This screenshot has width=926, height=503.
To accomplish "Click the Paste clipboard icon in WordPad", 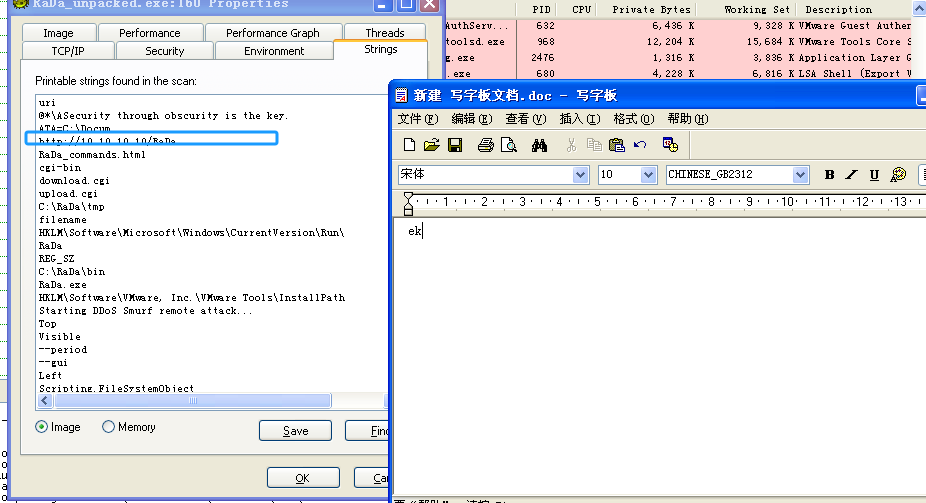I will pos(617,145).
